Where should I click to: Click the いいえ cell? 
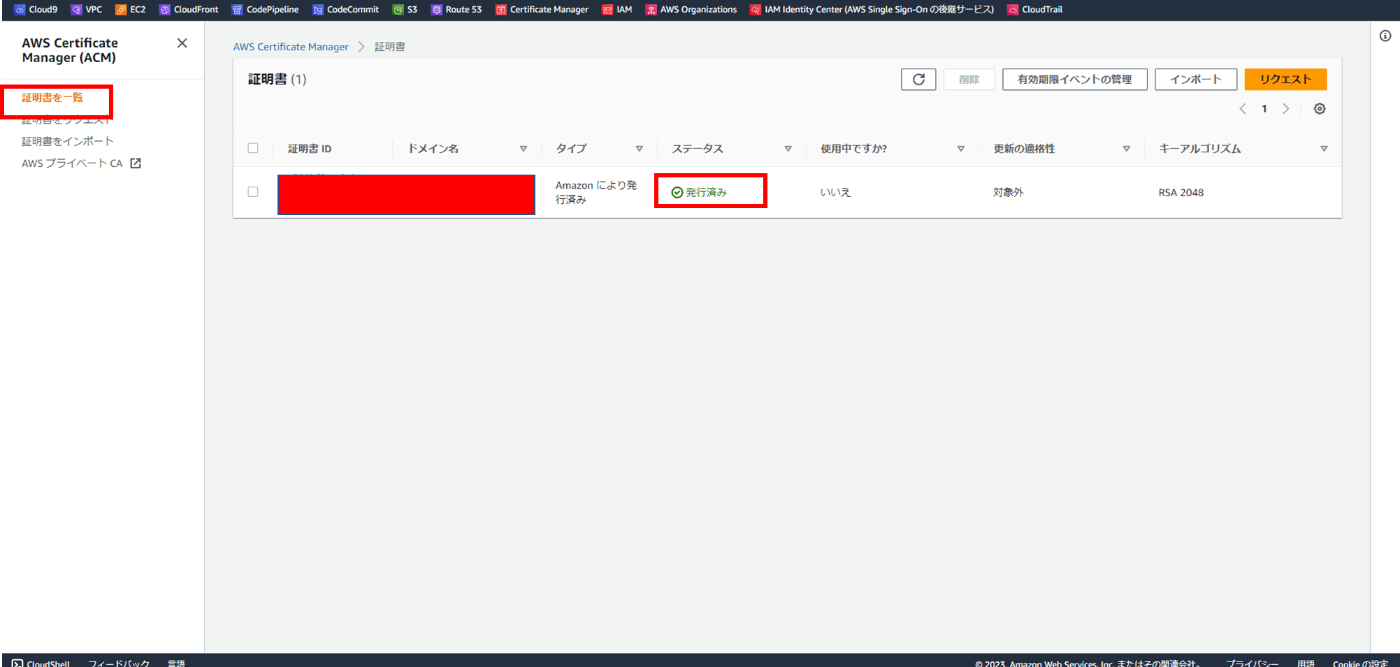(835, 192)
